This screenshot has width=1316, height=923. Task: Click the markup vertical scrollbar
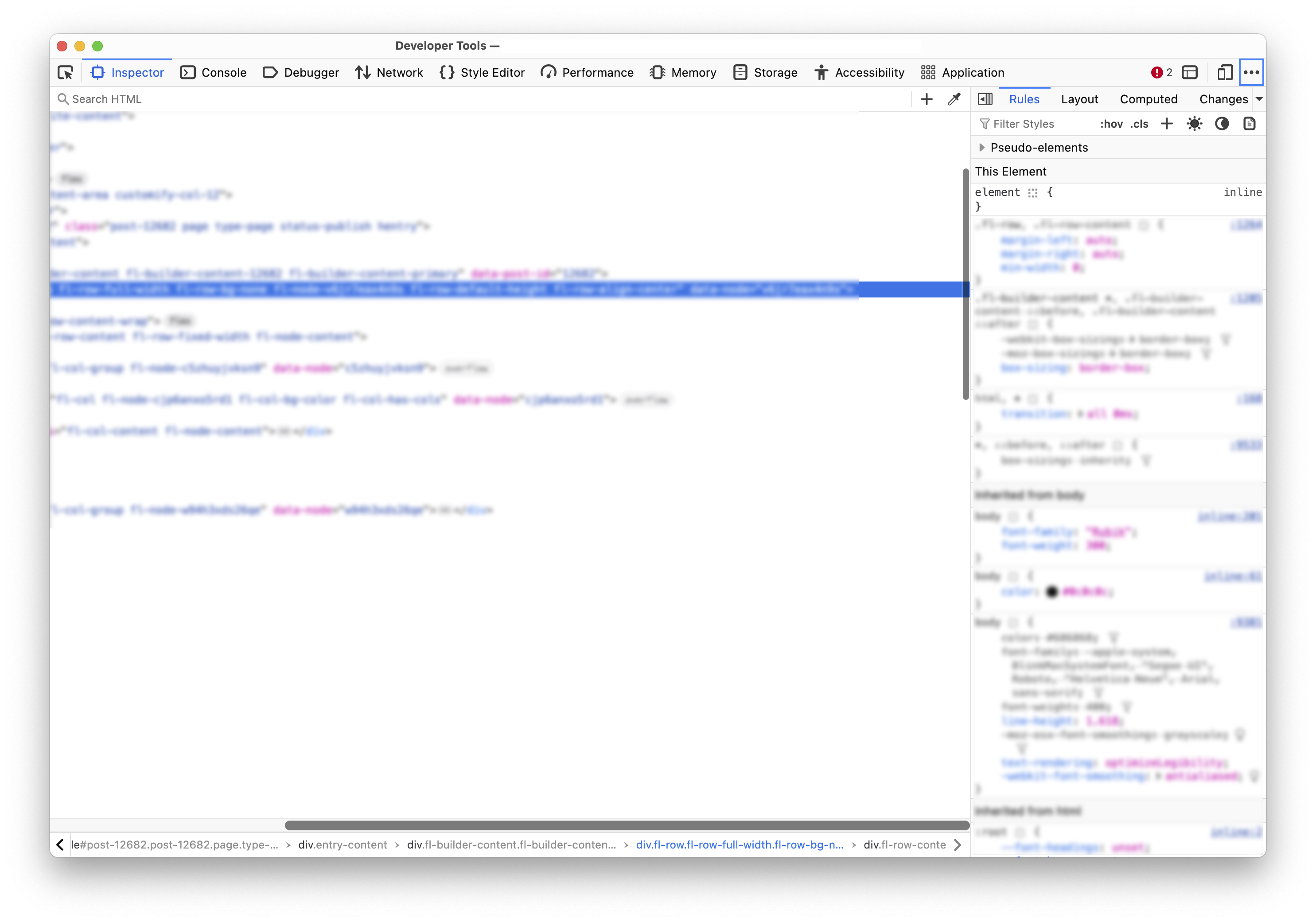[965, 284]
